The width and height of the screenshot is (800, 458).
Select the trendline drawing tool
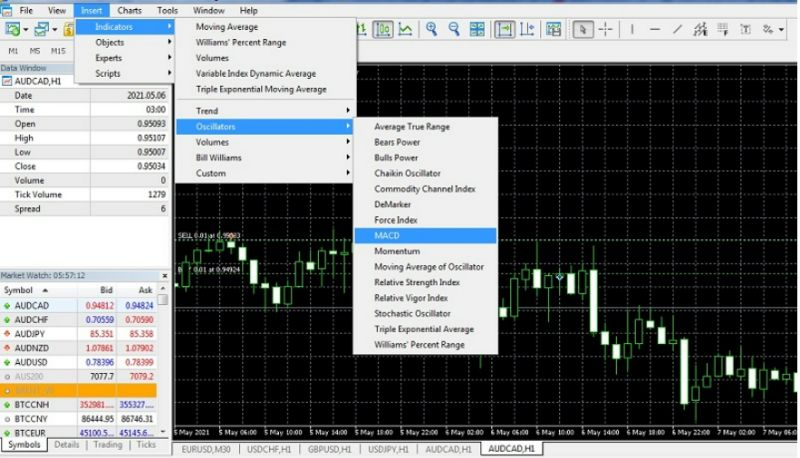(678, 30)
